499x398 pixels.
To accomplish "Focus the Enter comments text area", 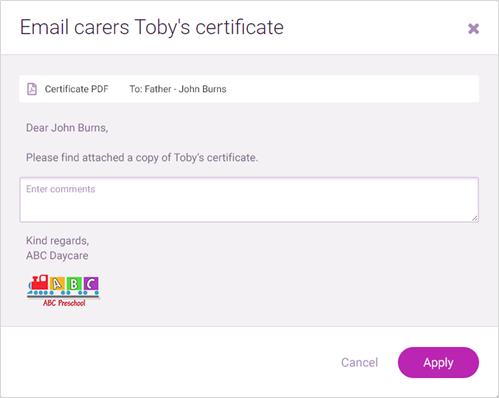I will pyautogui.click(x=249, y=200).
